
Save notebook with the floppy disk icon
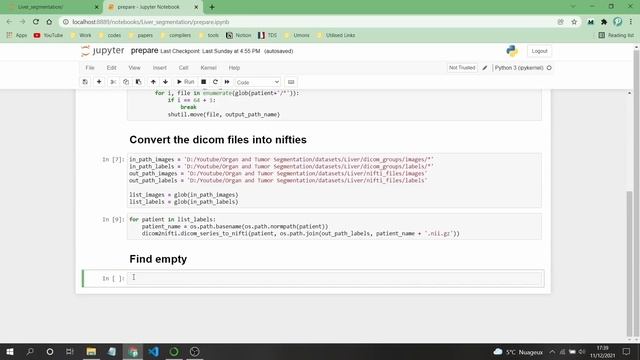[85, 82]
